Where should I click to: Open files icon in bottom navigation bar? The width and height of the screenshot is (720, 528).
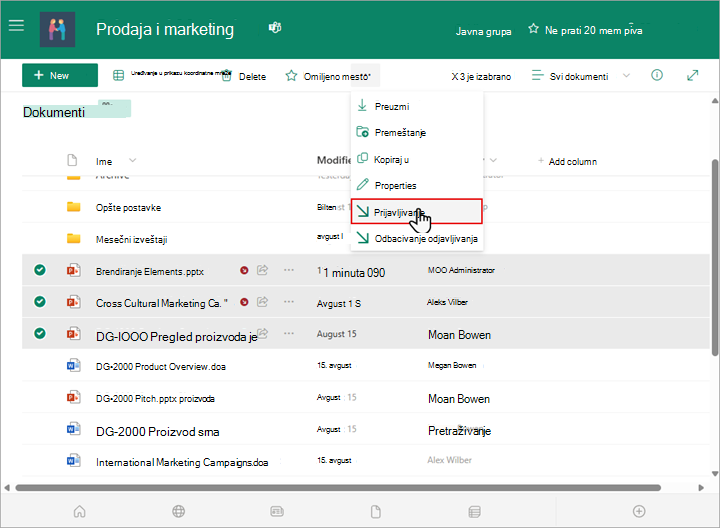[376, 511]
